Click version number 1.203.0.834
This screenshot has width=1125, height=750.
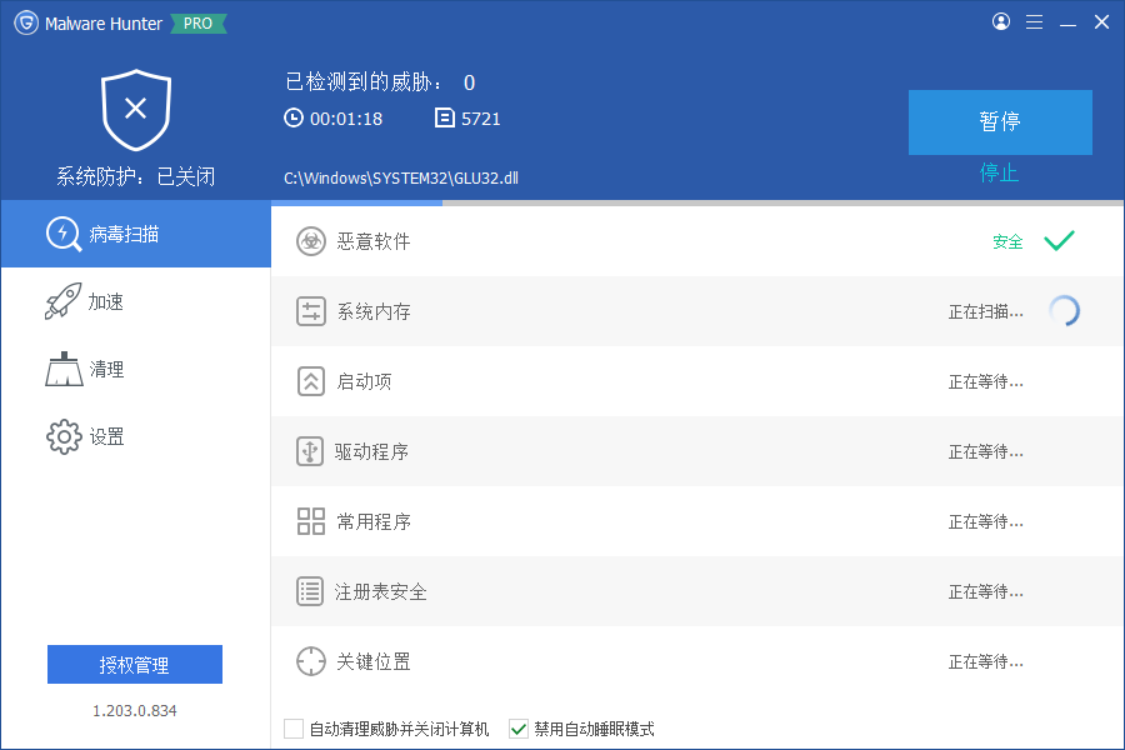point(135,711)
